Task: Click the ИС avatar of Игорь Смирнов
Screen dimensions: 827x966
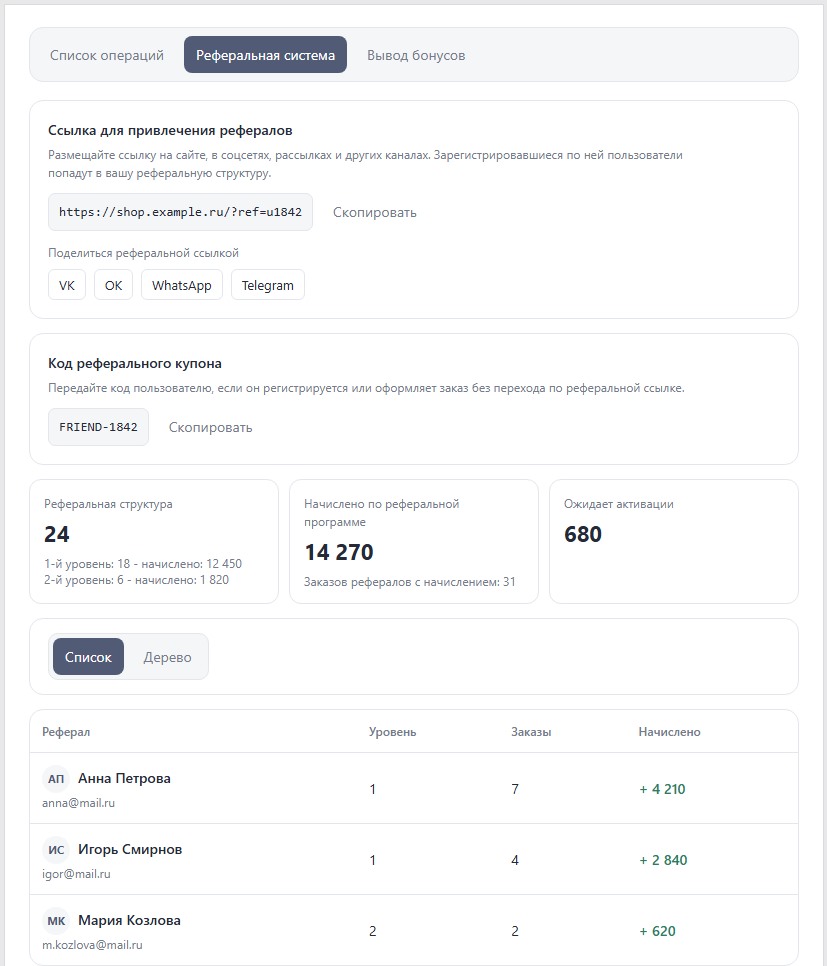Action: point(56,850)
